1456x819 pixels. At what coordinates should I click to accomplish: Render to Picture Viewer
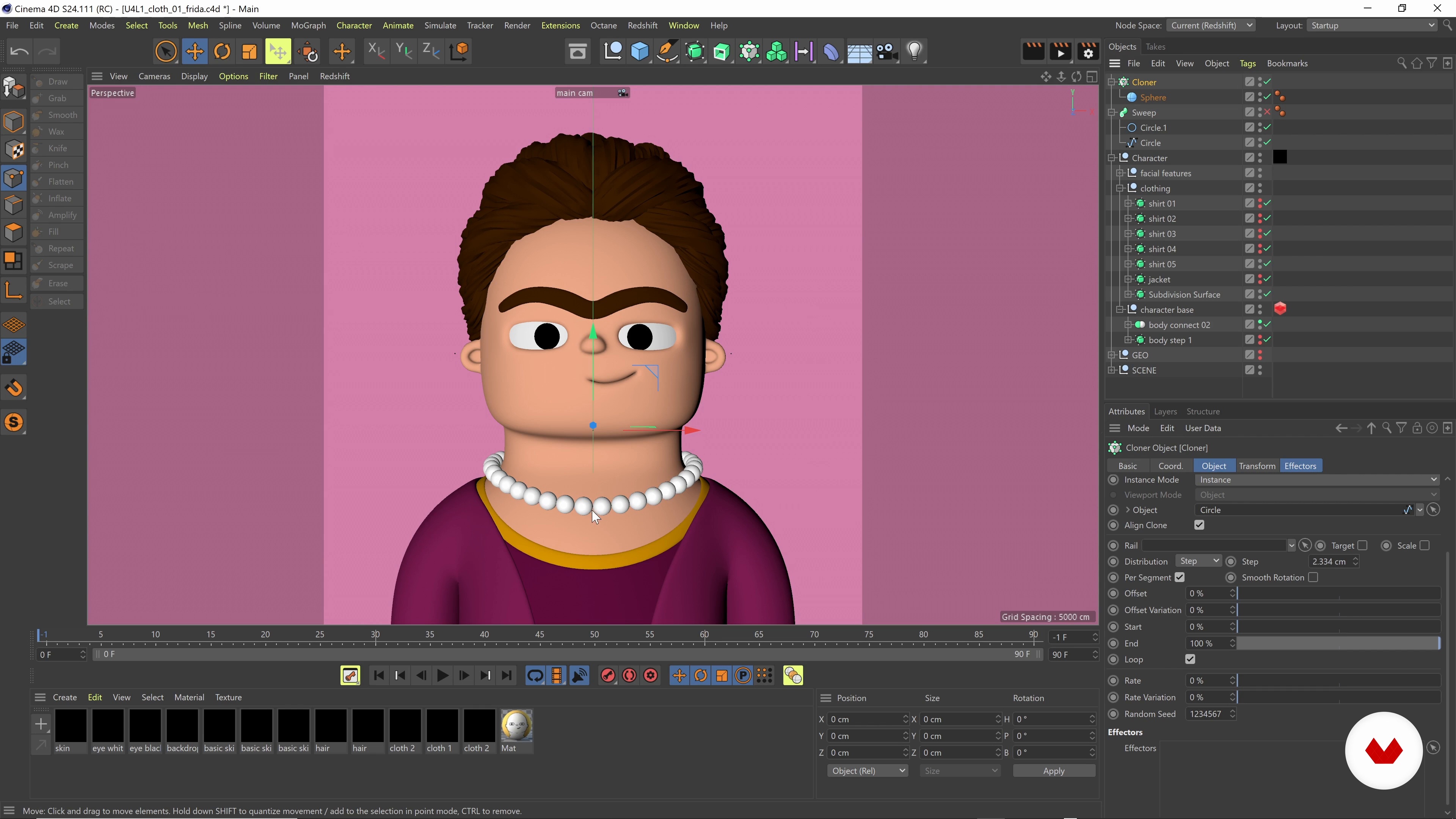coord(1061,52)
